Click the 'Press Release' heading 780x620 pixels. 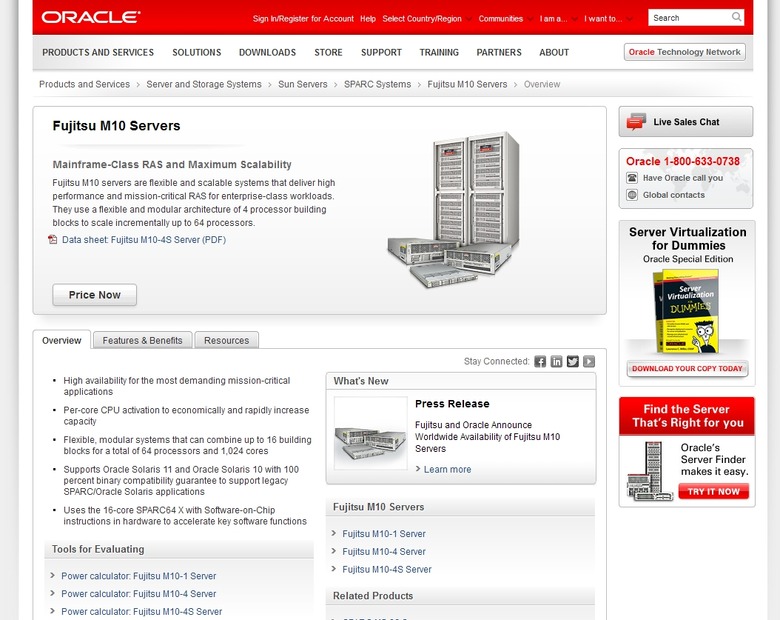point(452,404)
